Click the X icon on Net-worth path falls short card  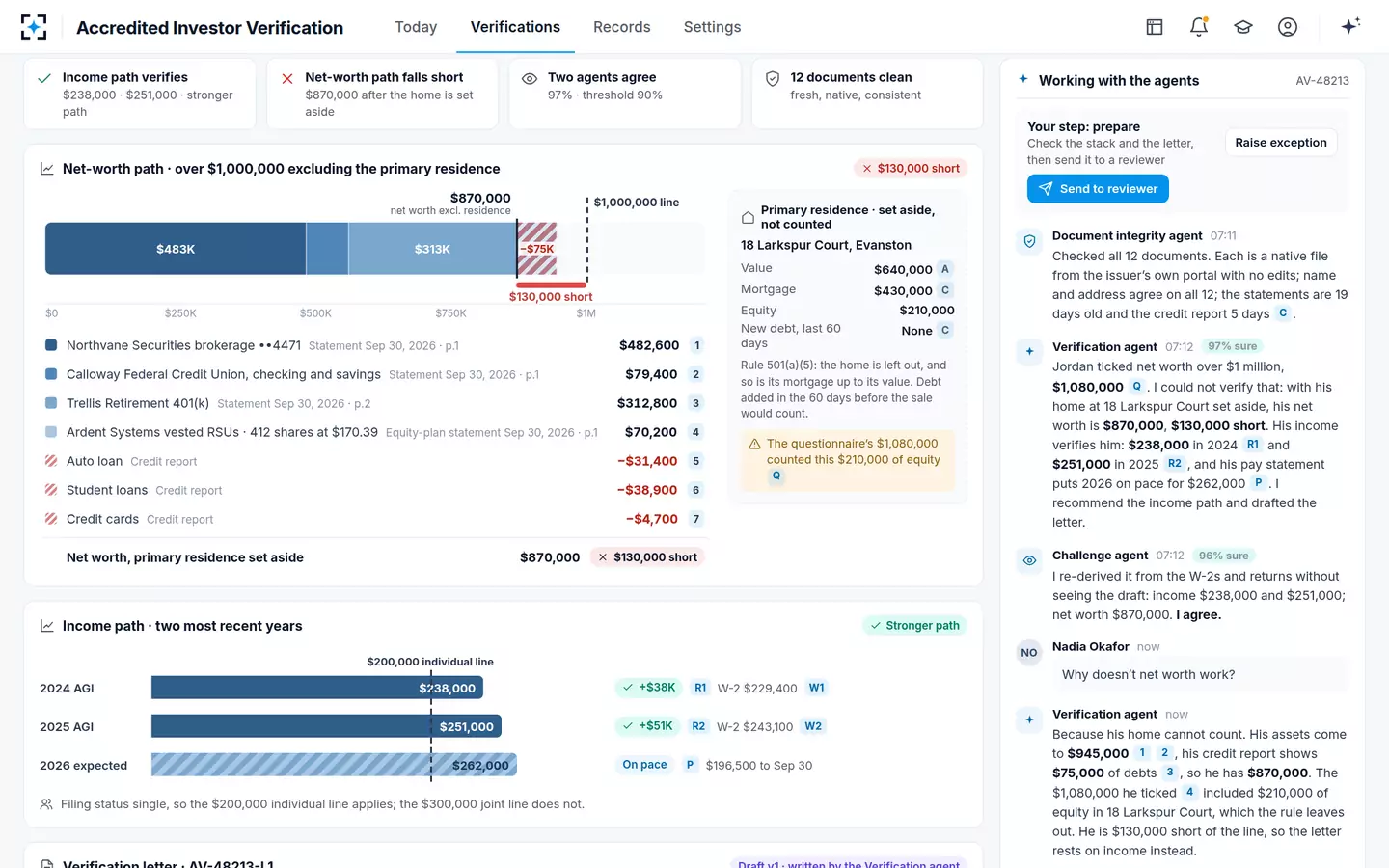(287, 78)
